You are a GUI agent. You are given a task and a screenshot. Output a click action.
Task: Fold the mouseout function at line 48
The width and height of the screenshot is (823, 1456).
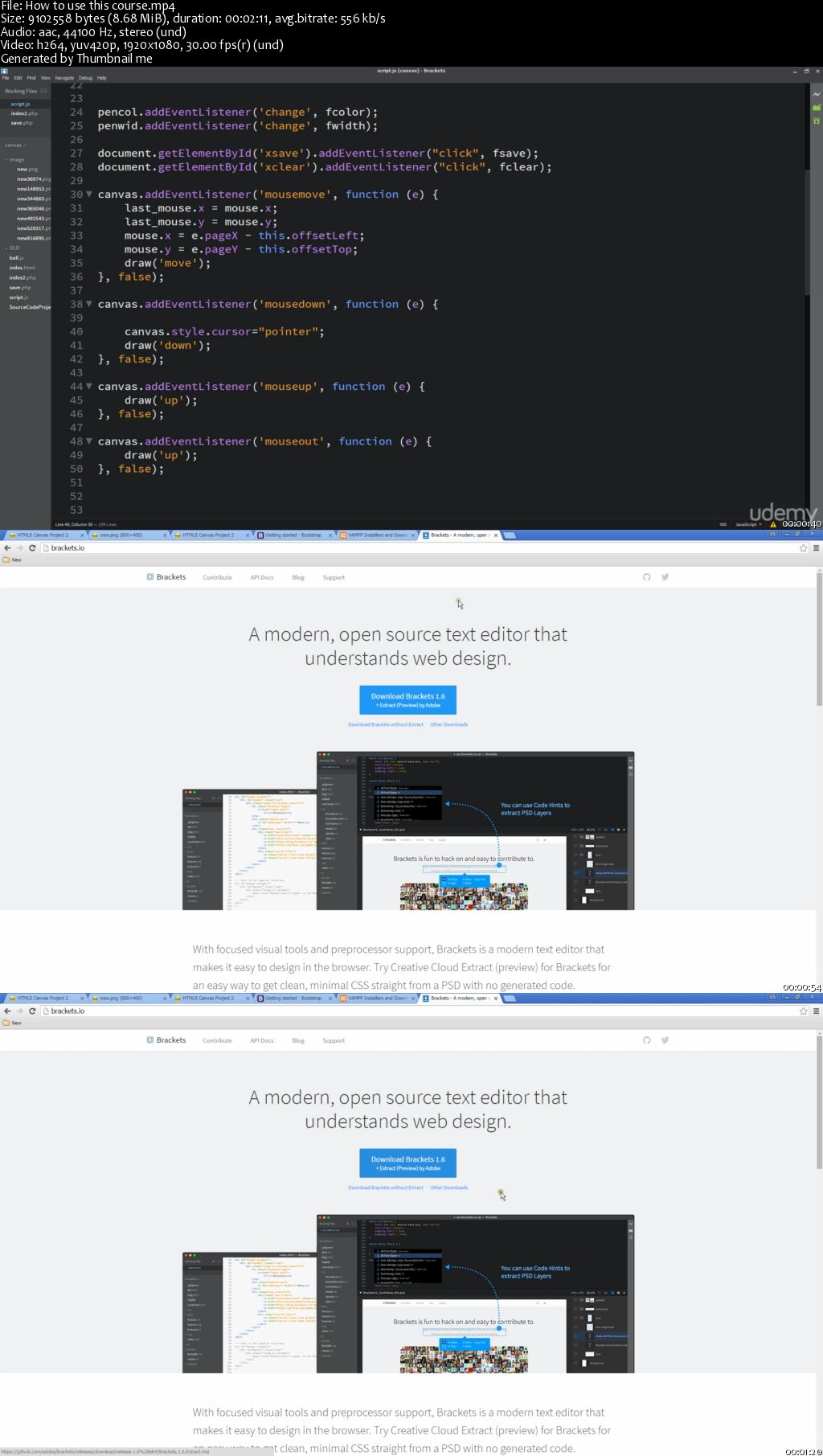89,441
